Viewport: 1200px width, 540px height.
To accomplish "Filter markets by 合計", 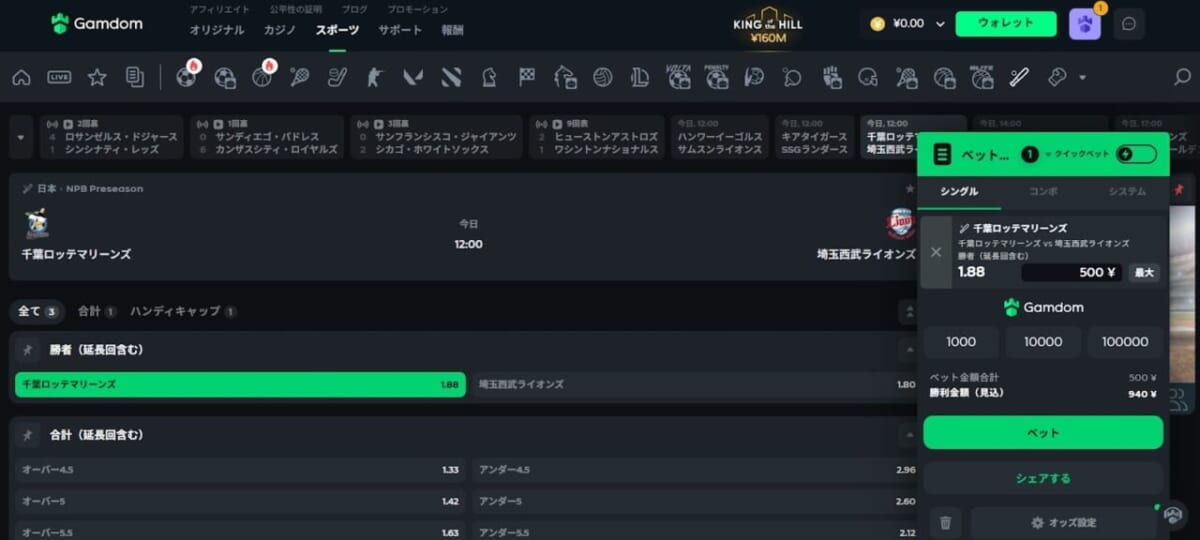I will (x=97, y=311).
